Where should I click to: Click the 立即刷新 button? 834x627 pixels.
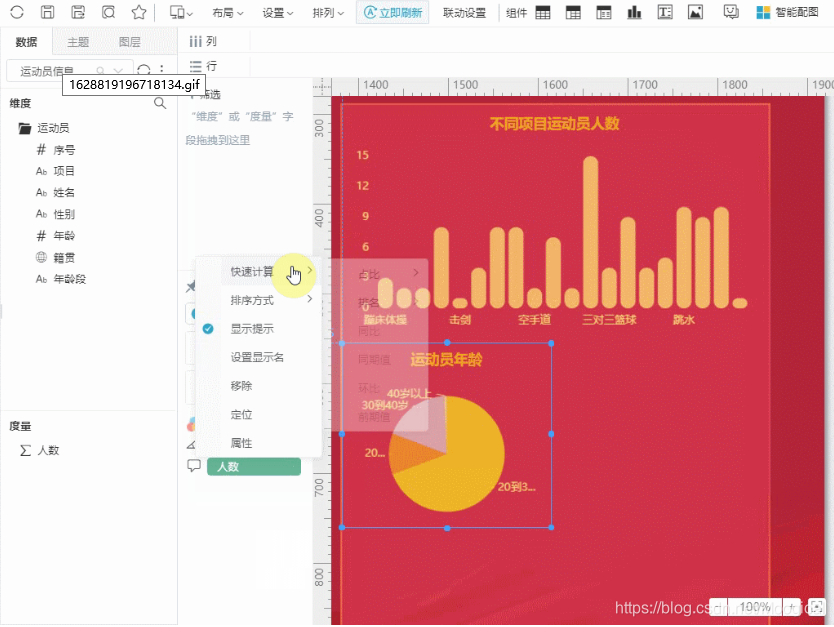393,12
